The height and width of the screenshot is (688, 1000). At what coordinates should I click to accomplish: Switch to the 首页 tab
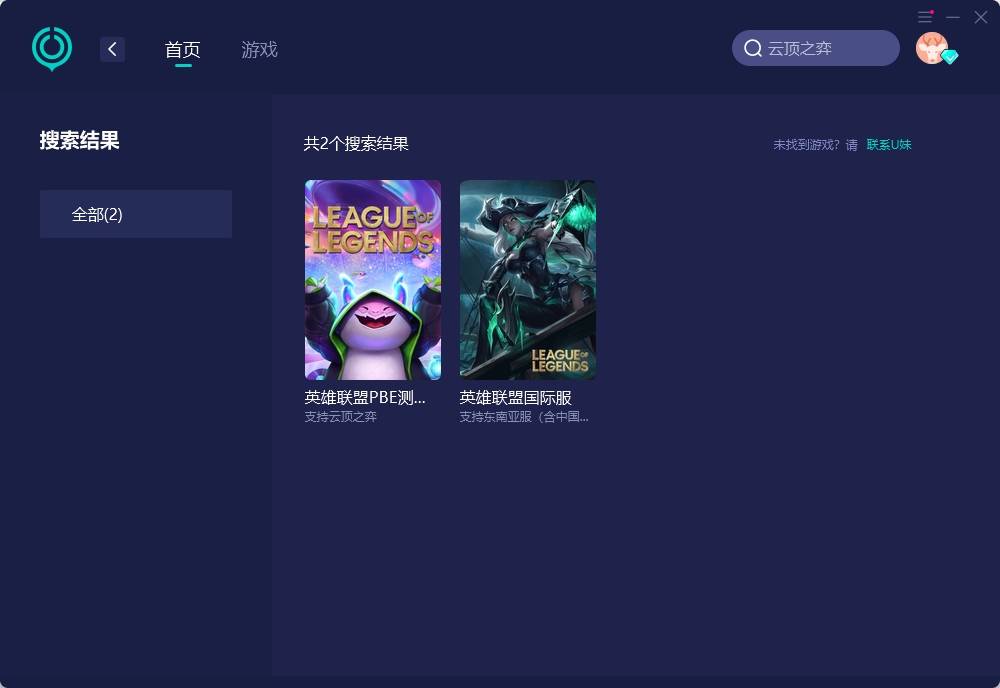(x=182, y=49)
